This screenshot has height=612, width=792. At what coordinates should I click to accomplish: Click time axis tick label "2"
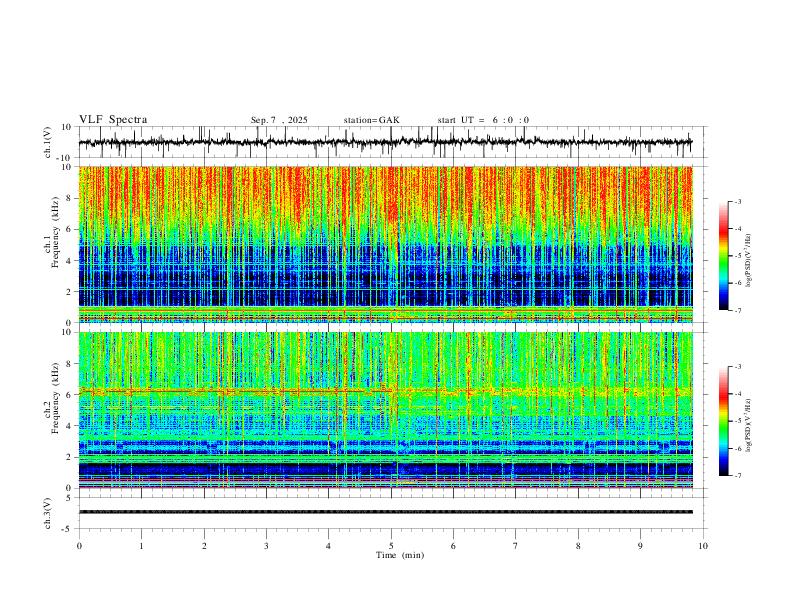pos(204,546)
